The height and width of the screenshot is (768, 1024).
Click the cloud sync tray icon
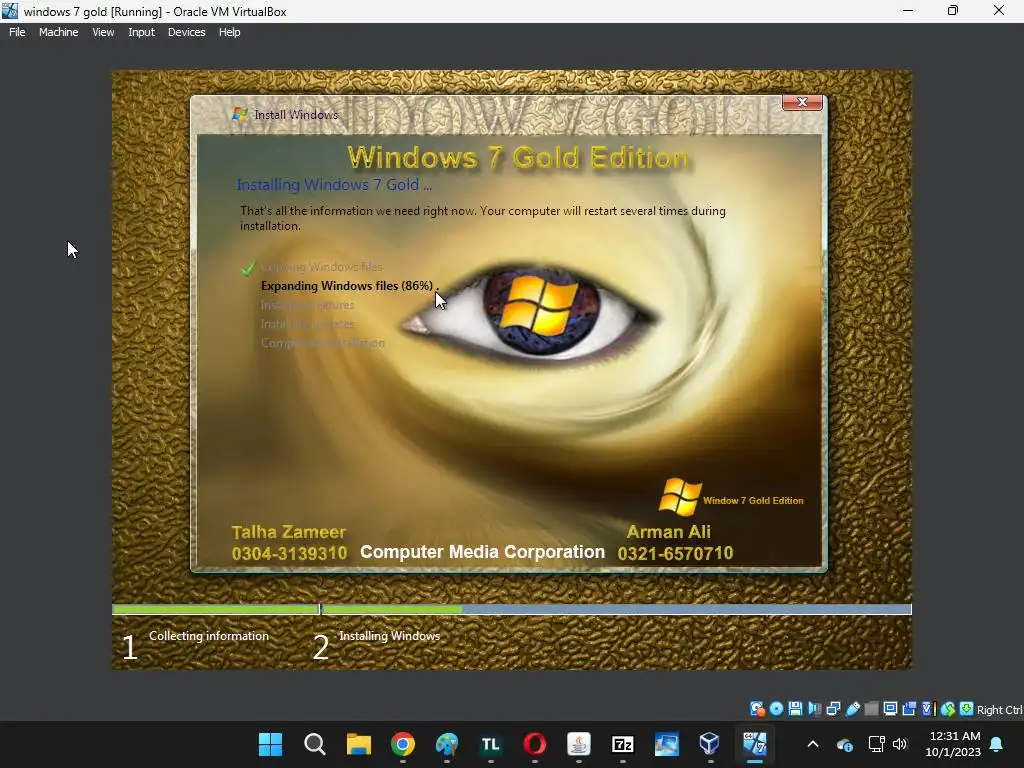844,744
